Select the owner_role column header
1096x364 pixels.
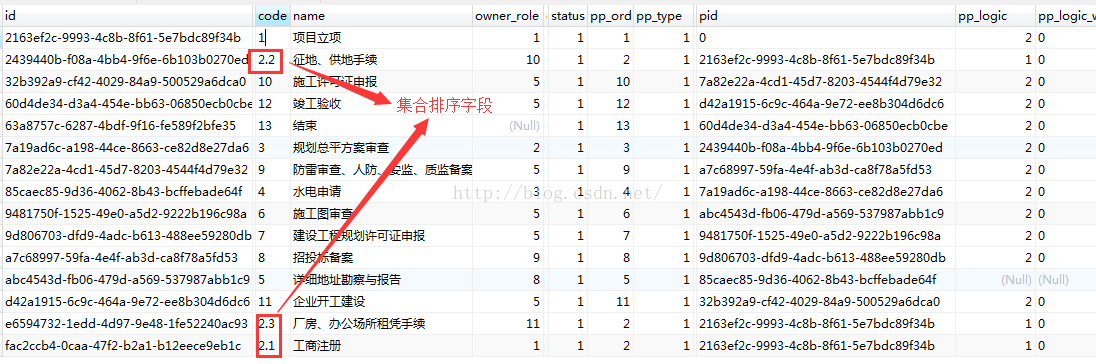click(x=508, y=16)
